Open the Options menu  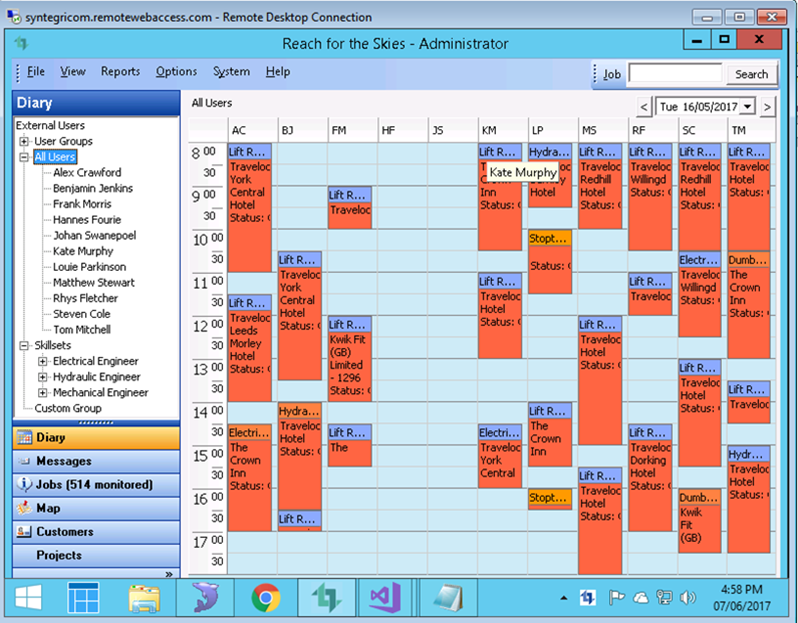176,72
